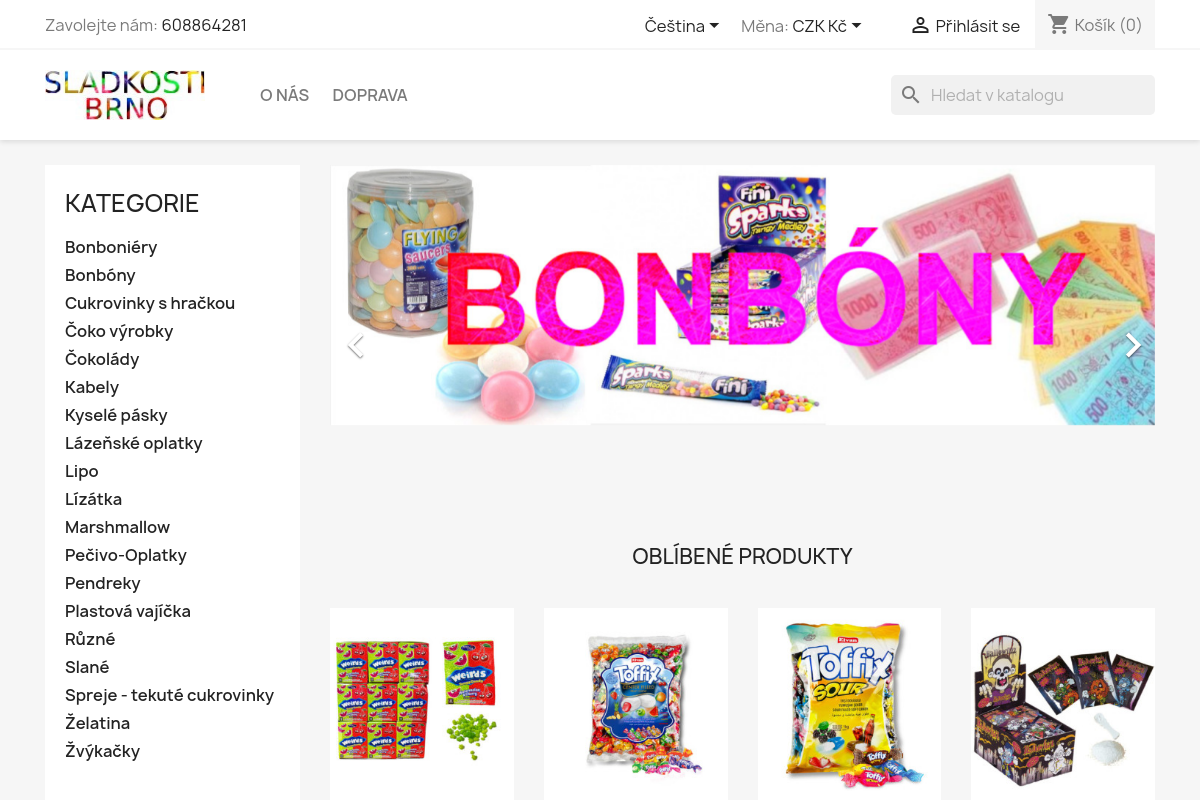This screenshot has width=1200, height=800.
Task: Click the shopping cart icon
Action: [1059, 25]
